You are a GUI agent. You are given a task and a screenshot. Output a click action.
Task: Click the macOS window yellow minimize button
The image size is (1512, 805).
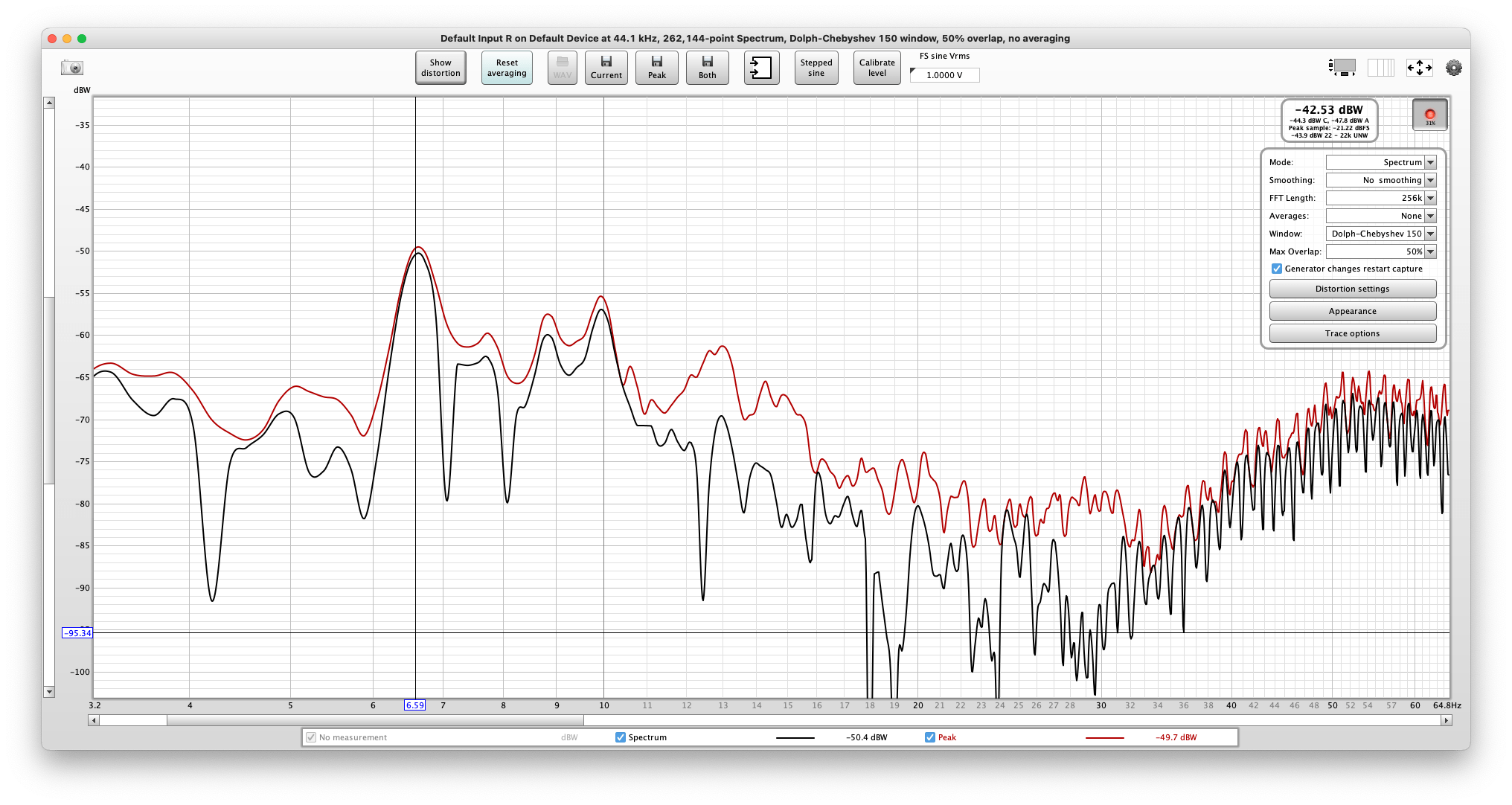(67, 39)
